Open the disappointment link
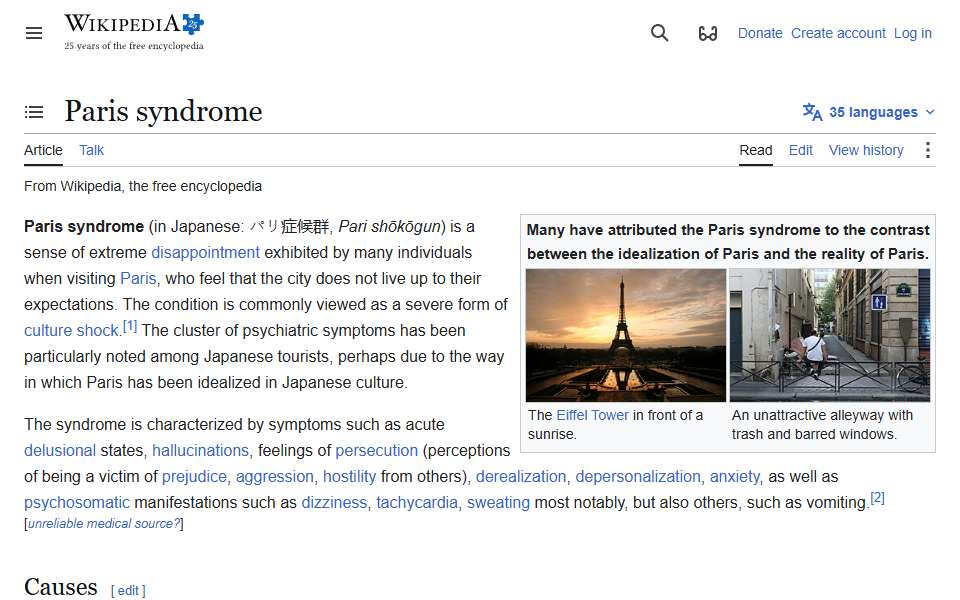The image size is (960, 600). click(x=205, y=252)
